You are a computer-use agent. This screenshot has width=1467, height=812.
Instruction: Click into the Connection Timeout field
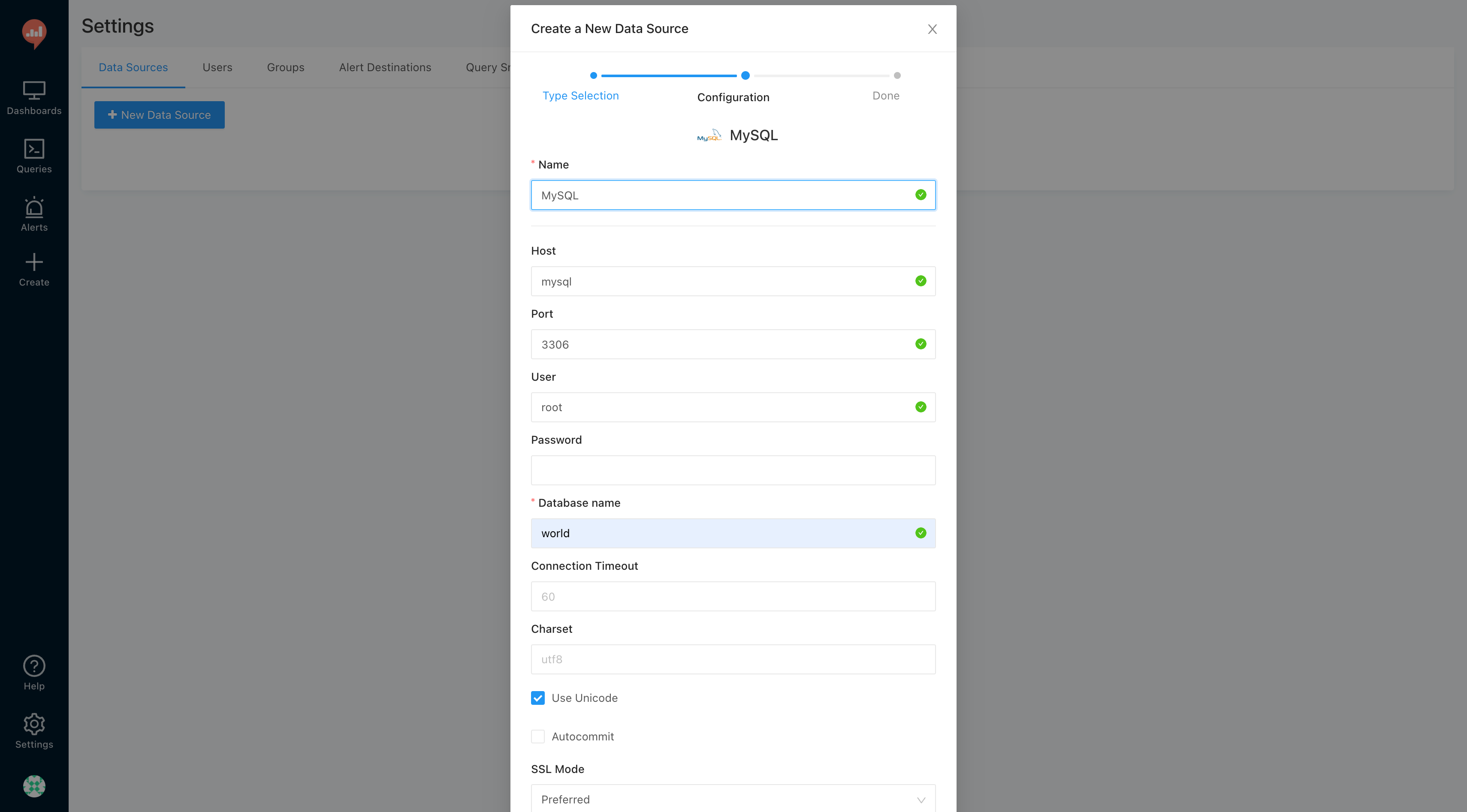pyautogui.click(x=733, y=596)
